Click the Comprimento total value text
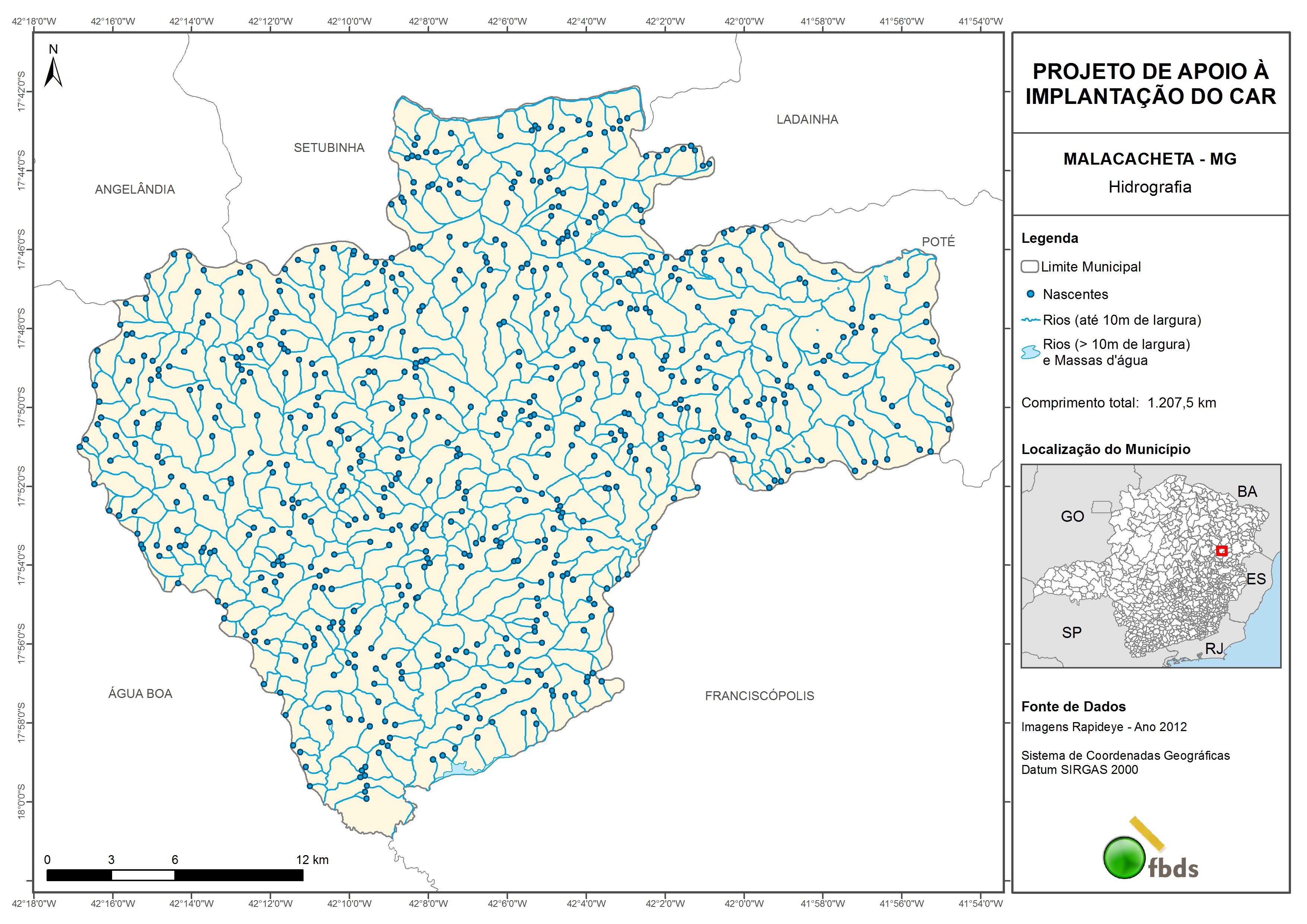1307x924 pixels. tap(1182, 403)
